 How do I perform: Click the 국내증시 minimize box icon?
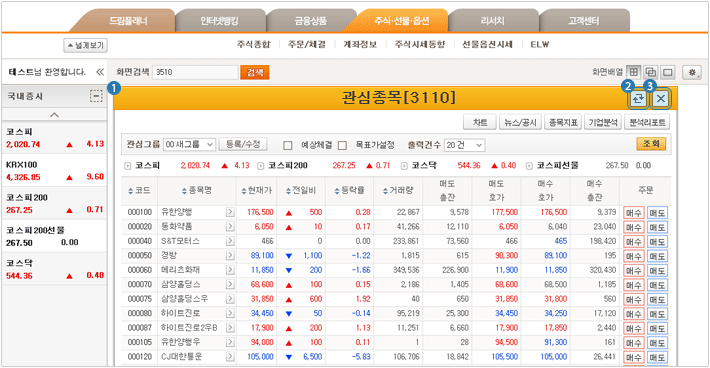click(96, 96)
